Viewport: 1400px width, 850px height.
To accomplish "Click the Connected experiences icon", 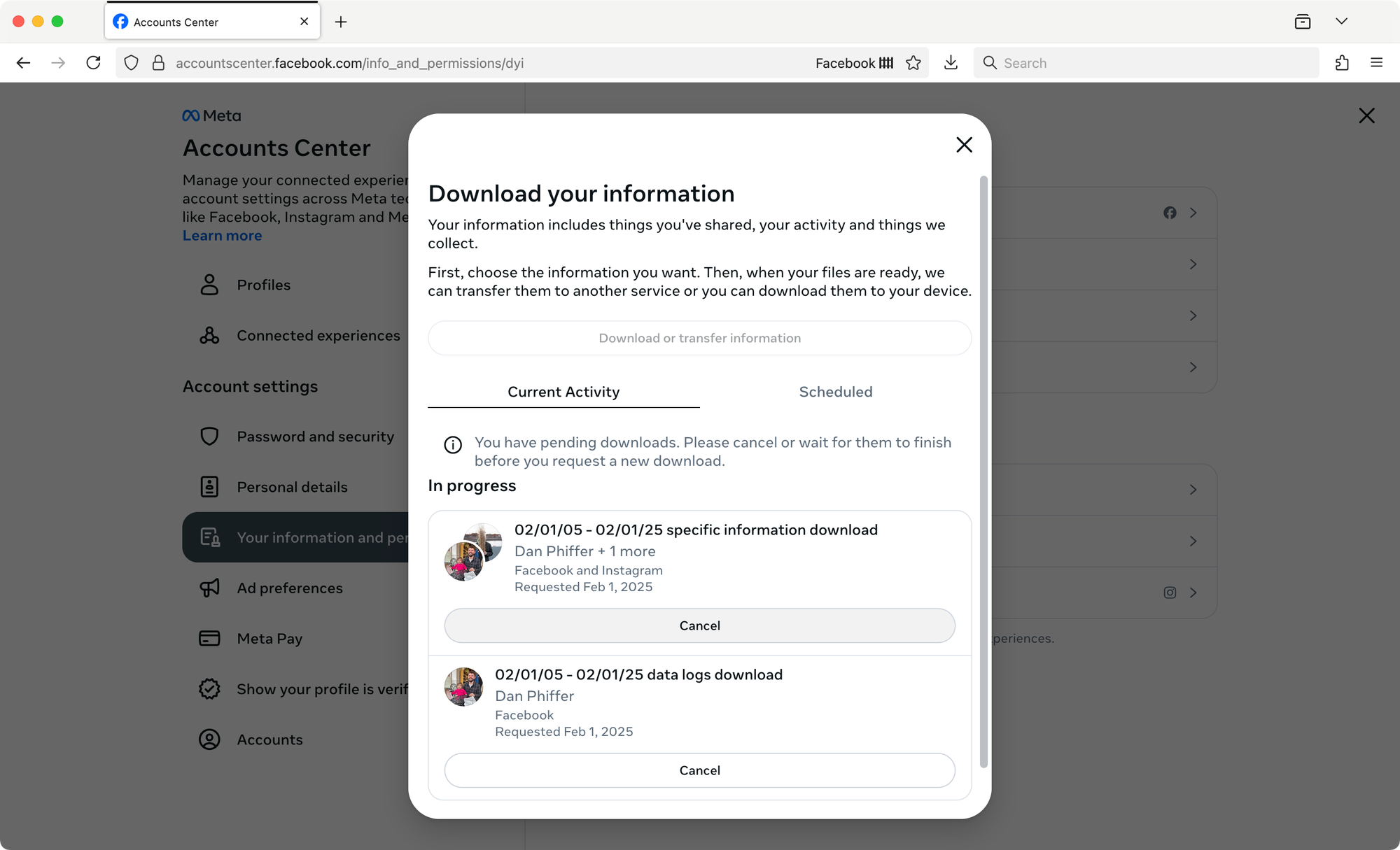I will click(209, 335).
